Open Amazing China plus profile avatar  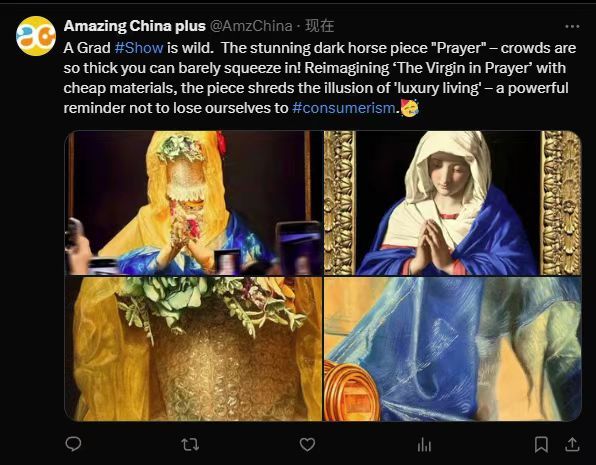tap(36, 36)
